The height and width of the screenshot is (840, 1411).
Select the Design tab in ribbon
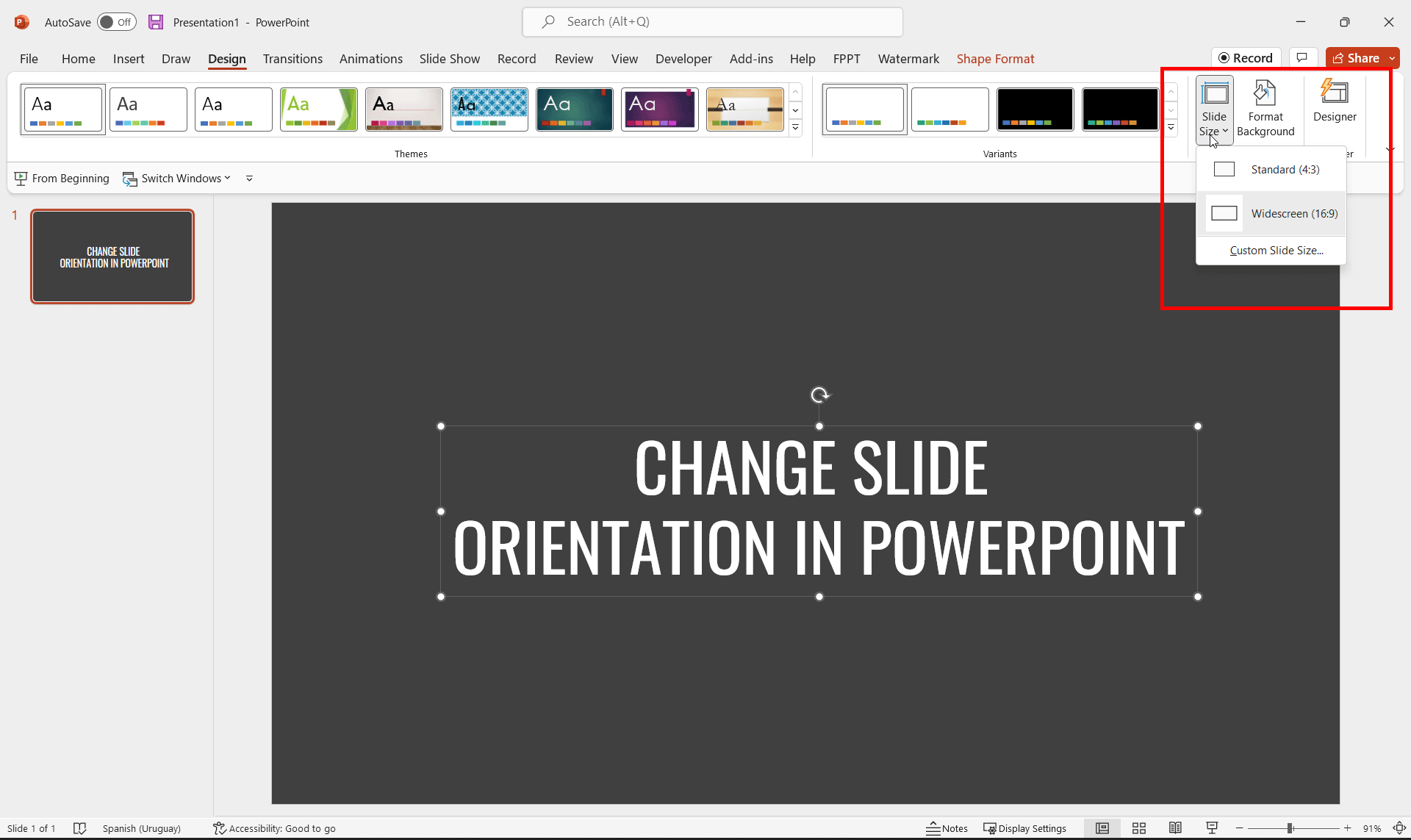click(227, 58)
